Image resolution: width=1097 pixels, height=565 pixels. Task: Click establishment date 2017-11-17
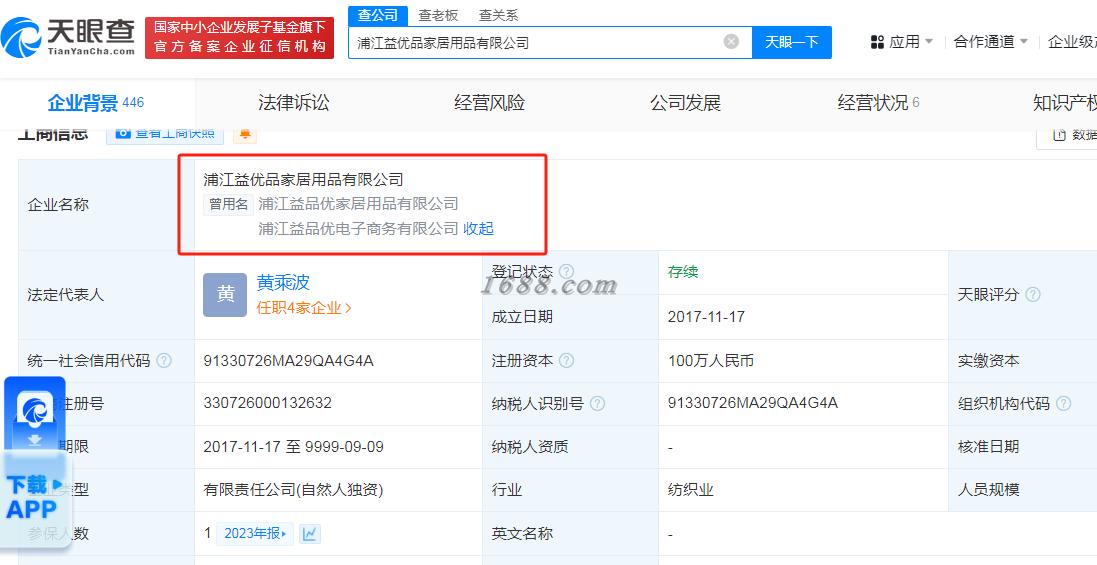(x=706, y=316)
